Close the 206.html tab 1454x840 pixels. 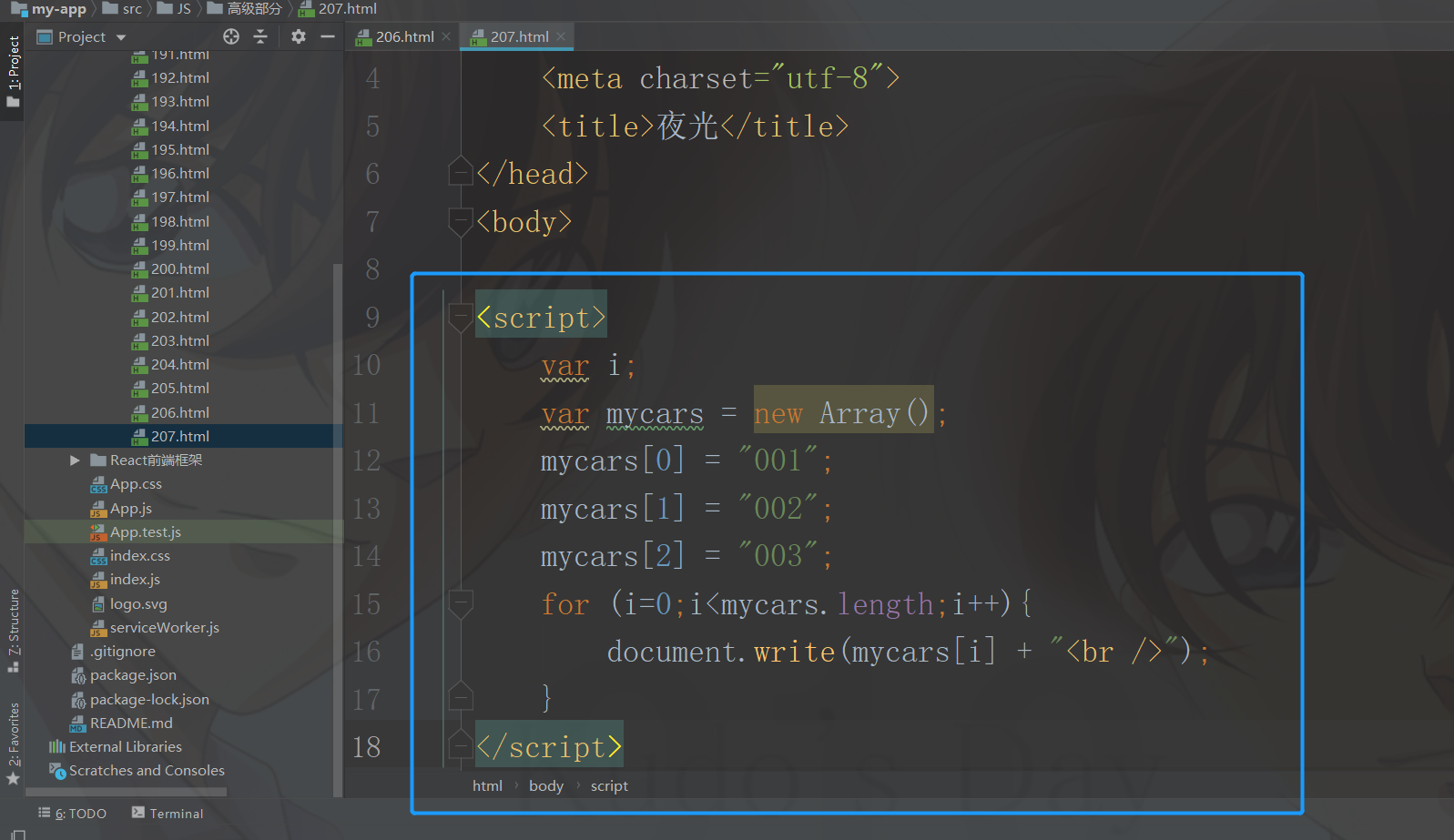446,36
